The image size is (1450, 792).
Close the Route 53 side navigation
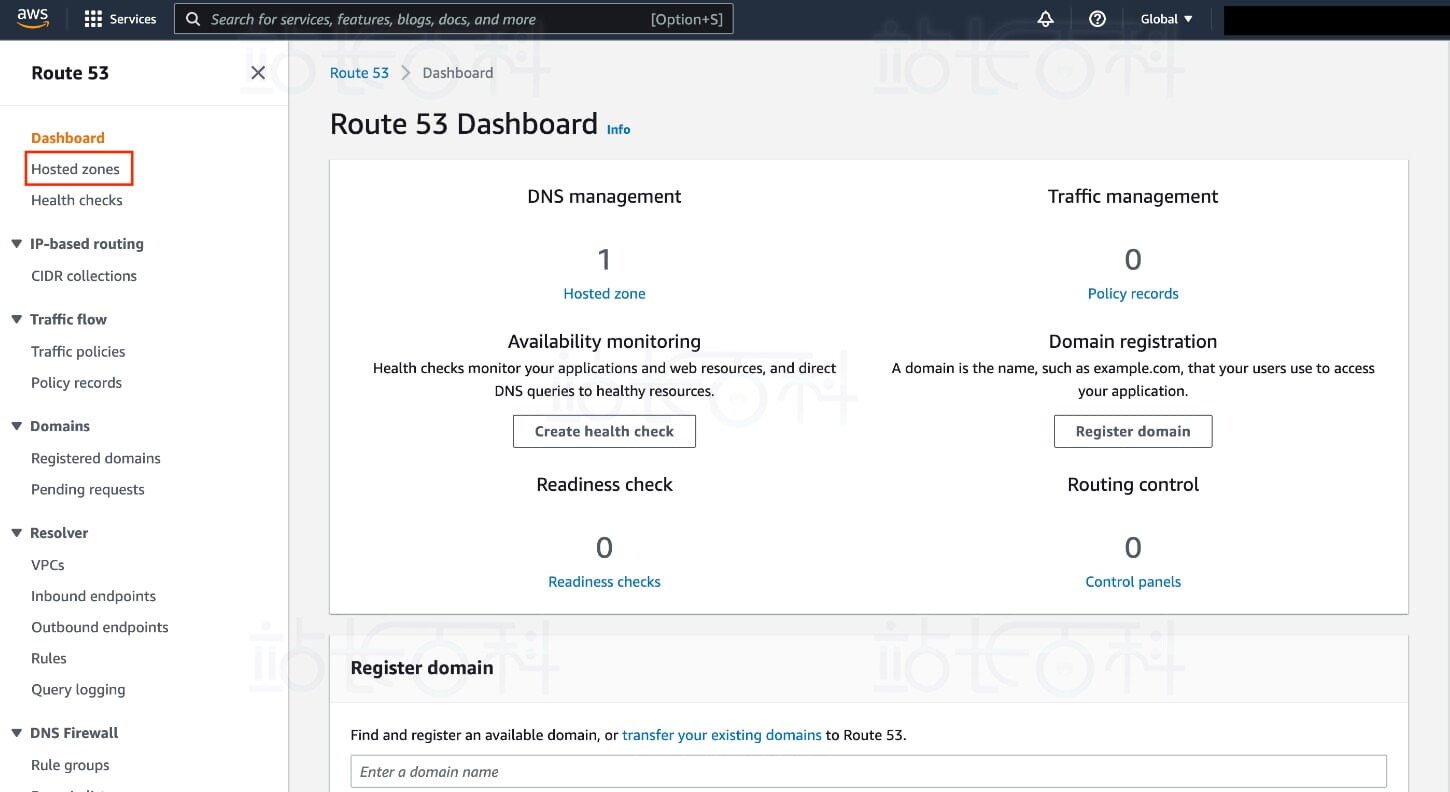258,73
